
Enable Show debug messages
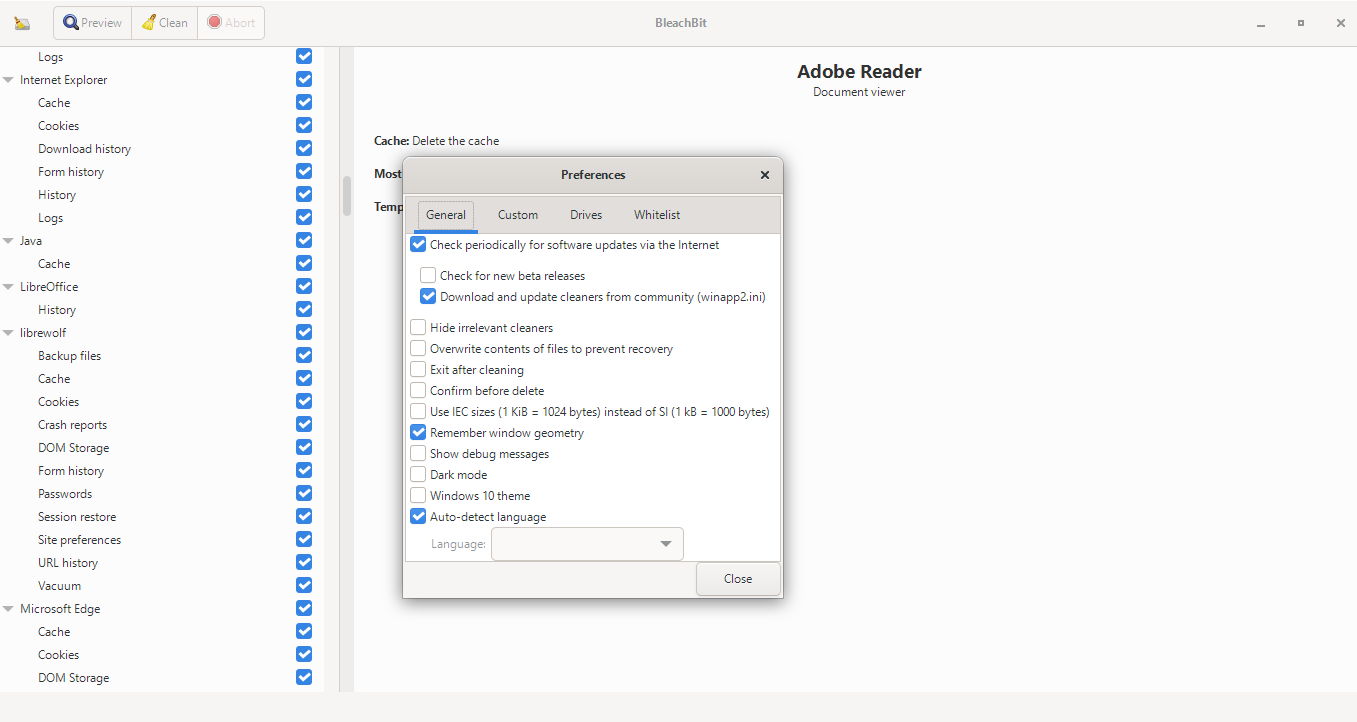(418, 454)
